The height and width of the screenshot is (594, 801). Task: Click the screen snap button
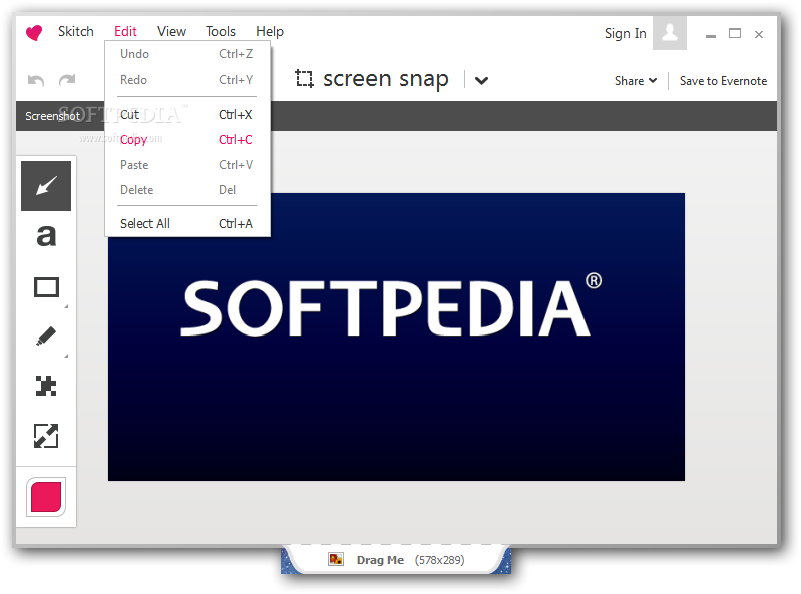coord(372,79)
